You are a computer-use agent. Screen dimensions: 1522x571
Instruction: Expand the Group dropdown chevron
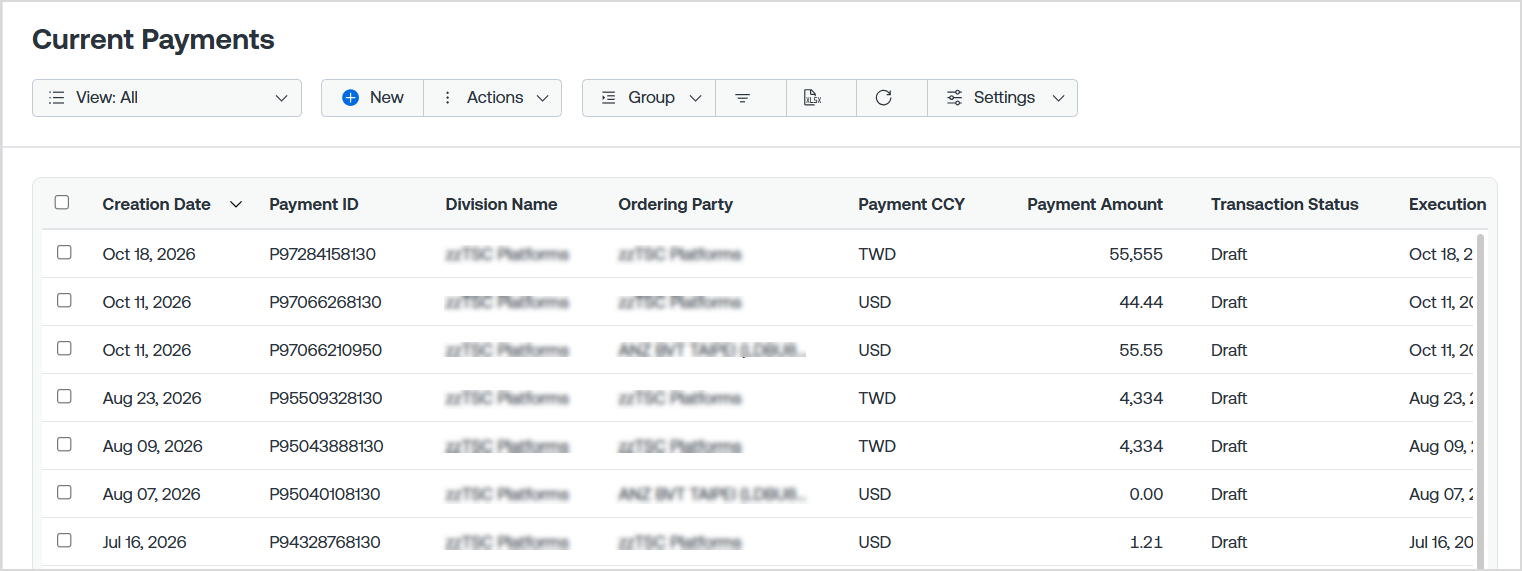696,98
